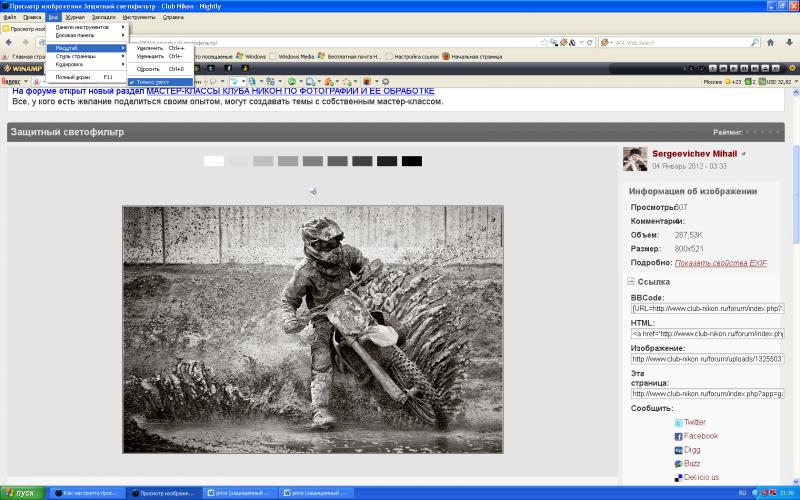Click Sergeevichev Mihail's avatar picture
This screenshot has height=500, width=800.
click(x=635, y=159)
